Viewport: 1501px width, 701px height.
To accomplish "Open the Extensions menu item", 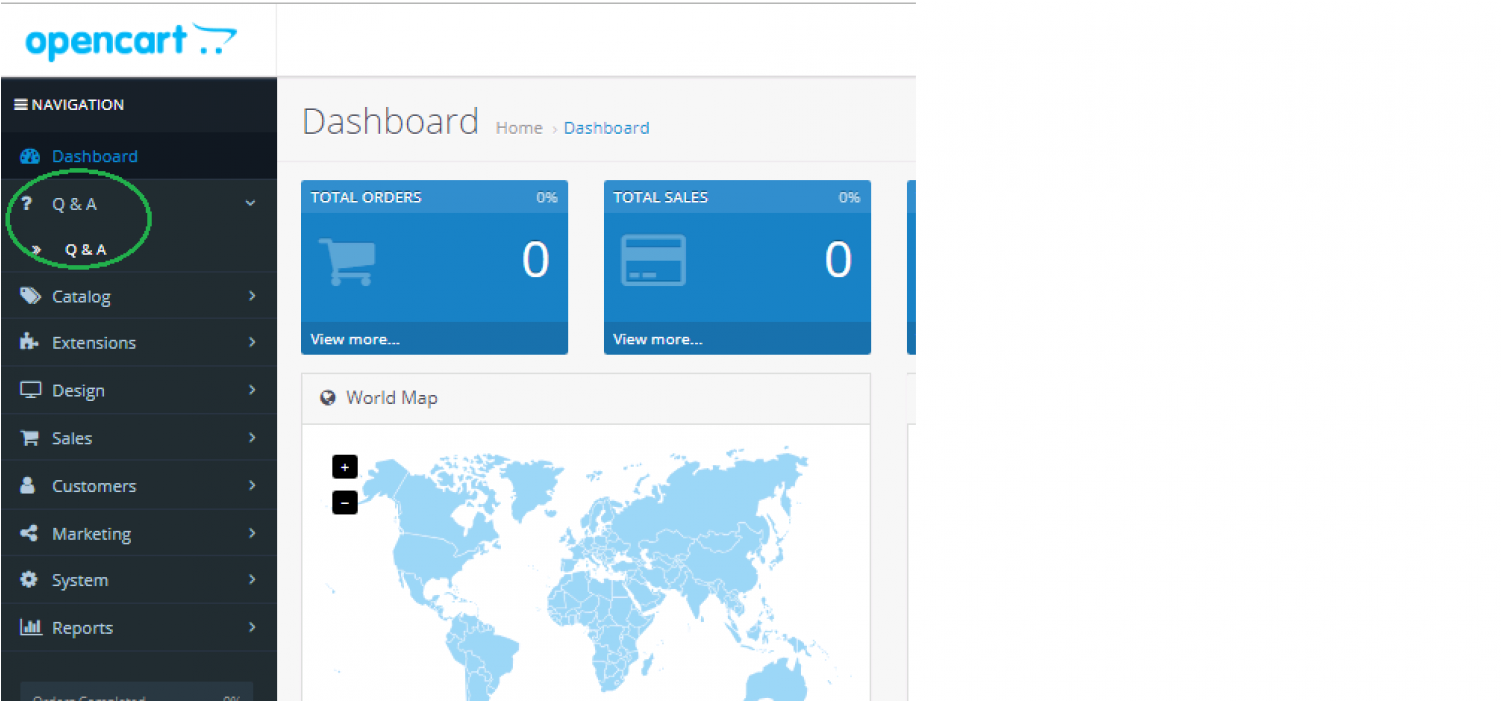I will (94, 342).
